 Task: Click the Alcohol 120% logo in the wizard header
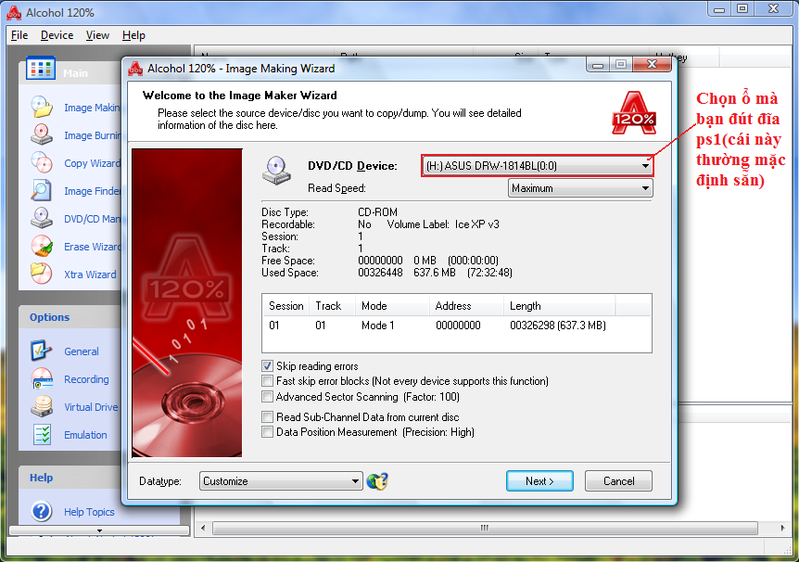[634, 113]
